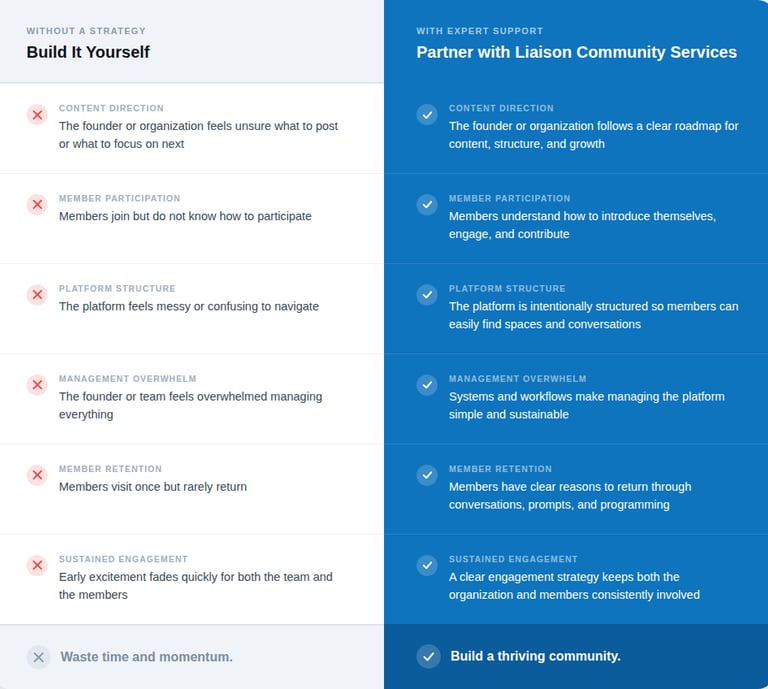Click the checkmark icon beside blue Sustained Engagement
The image size is (768, 689).
(427, 565)
